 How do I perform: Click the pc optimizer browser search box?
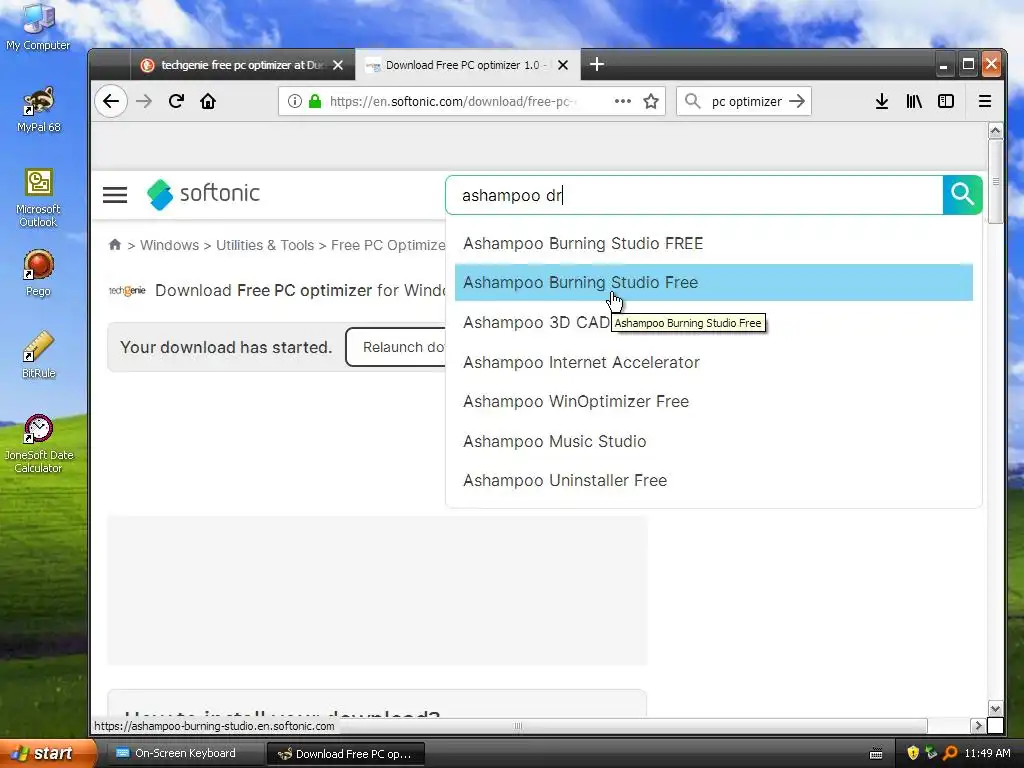(746, 101)
